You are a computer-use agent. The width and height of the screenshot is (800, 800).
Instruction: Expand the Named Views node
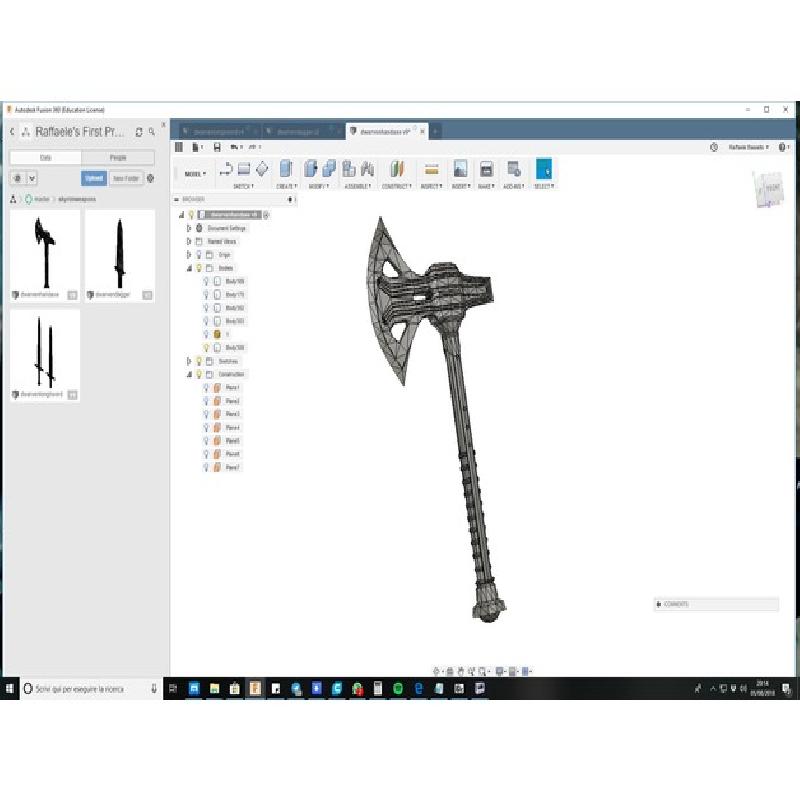point(189,241)
